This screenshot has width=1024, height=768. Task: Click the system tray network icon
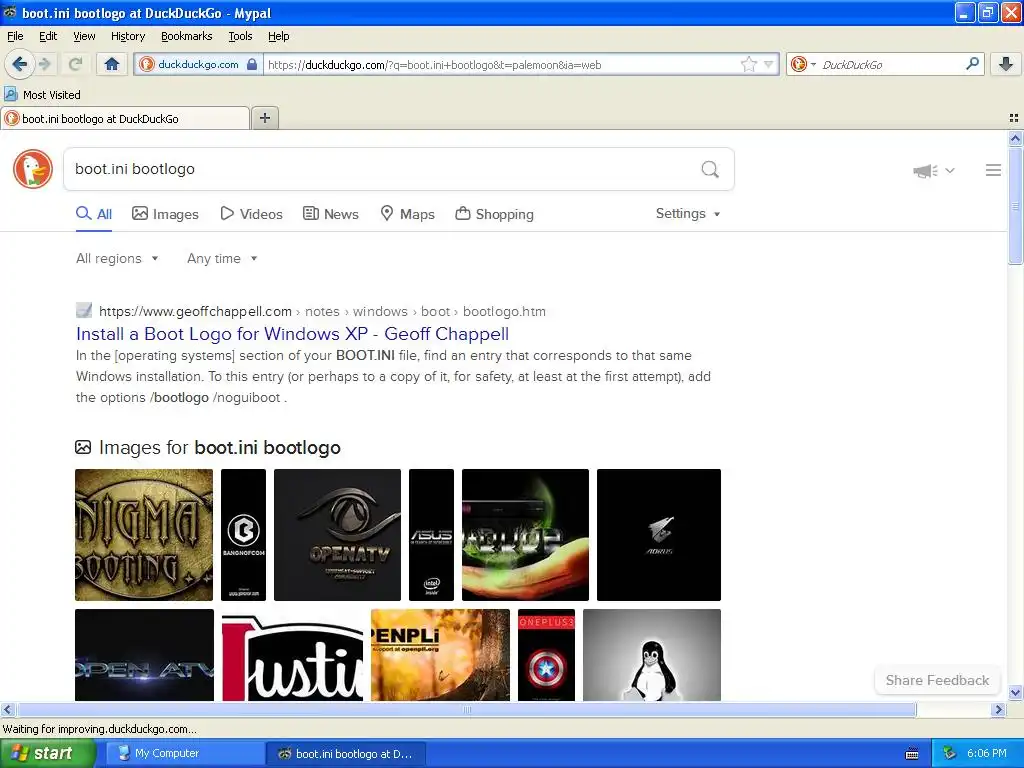coord(950,754)
